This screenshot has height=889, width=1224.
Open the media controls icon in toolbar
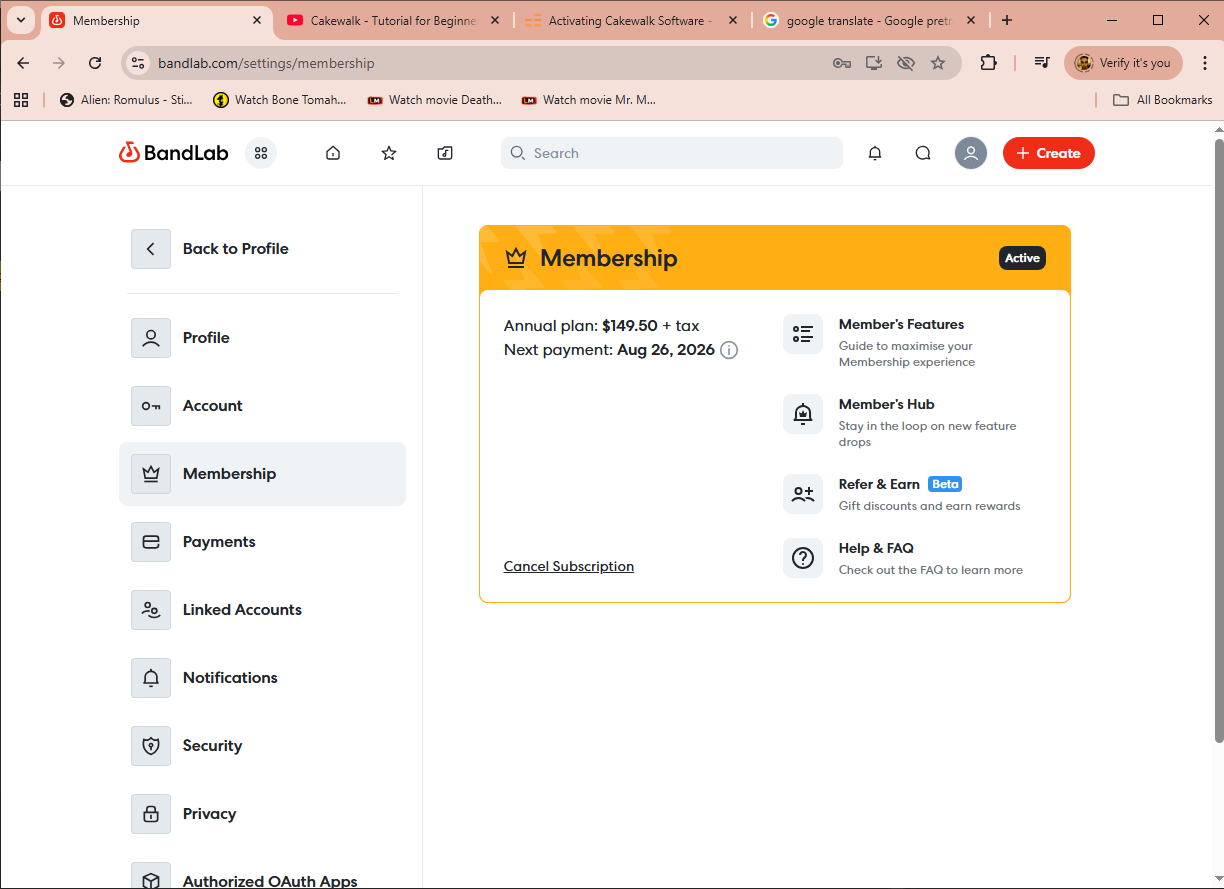tap(1042, 63)
